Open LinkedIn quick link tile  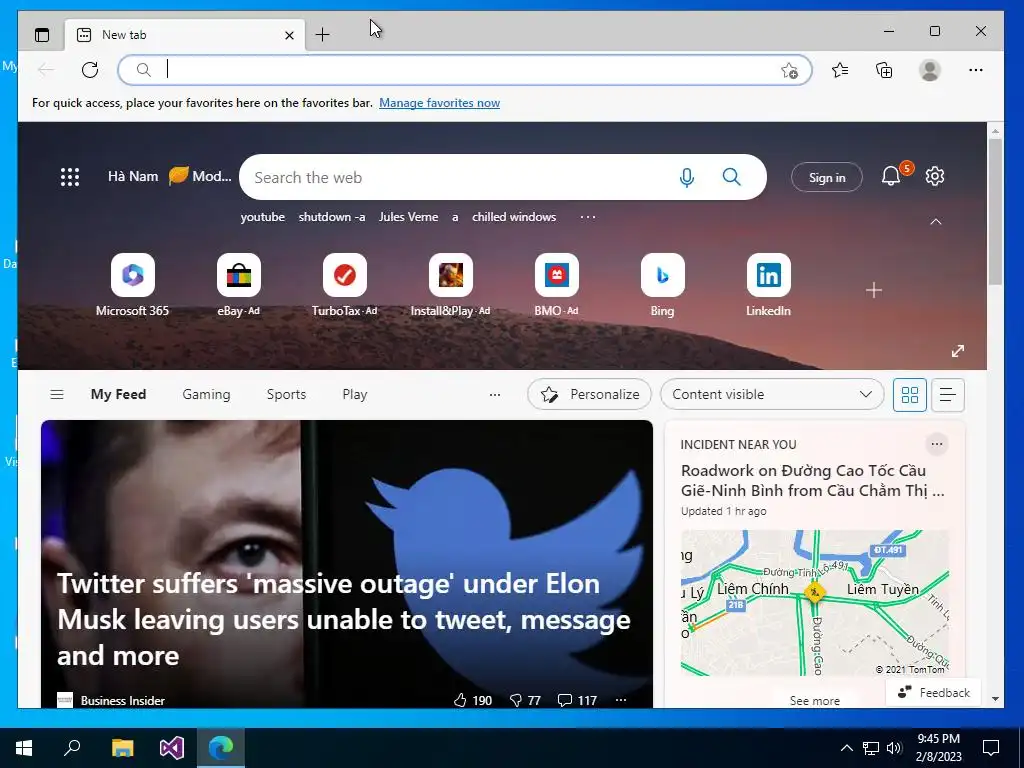click(x=768, y=285)
